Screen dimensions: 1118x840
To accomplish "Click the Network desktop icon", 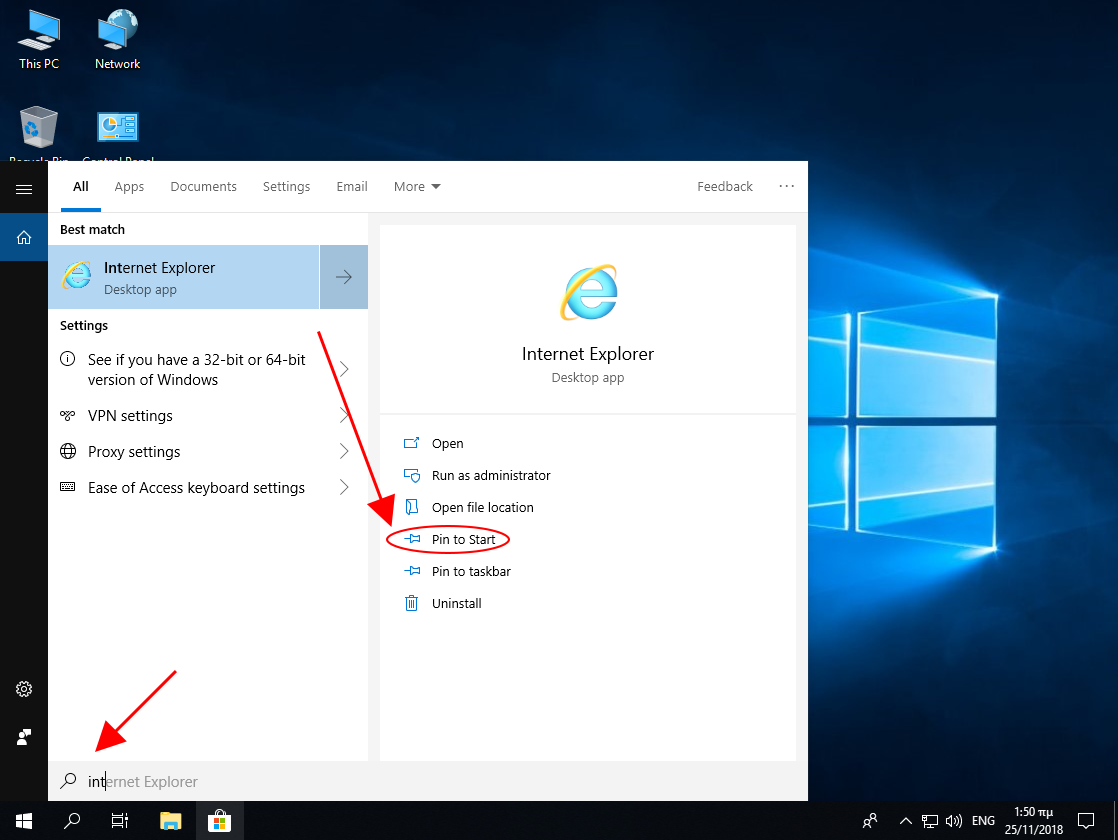I will pos(117,40).
